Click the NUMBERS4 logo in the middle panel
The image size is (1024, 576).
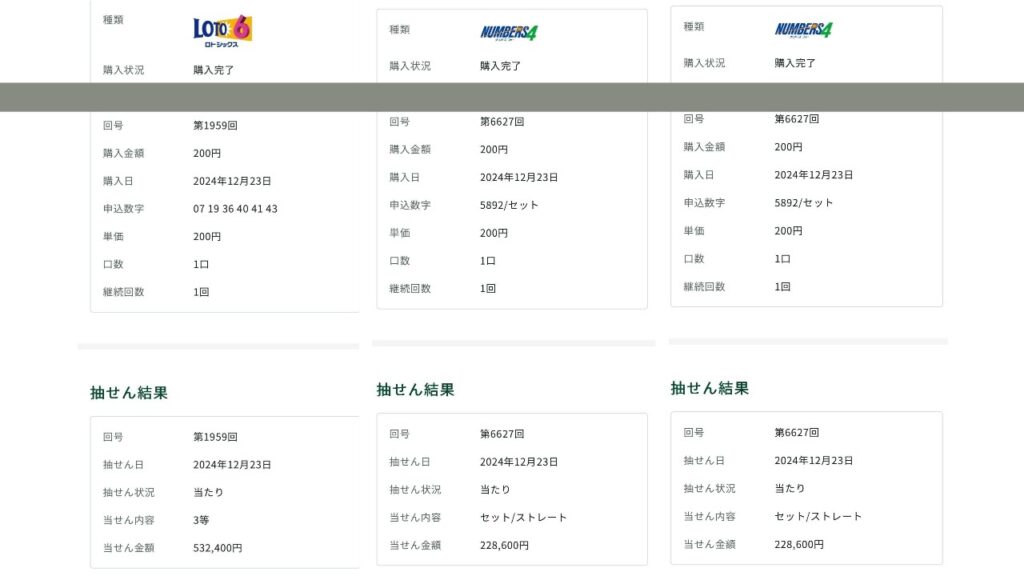point(508,32)
